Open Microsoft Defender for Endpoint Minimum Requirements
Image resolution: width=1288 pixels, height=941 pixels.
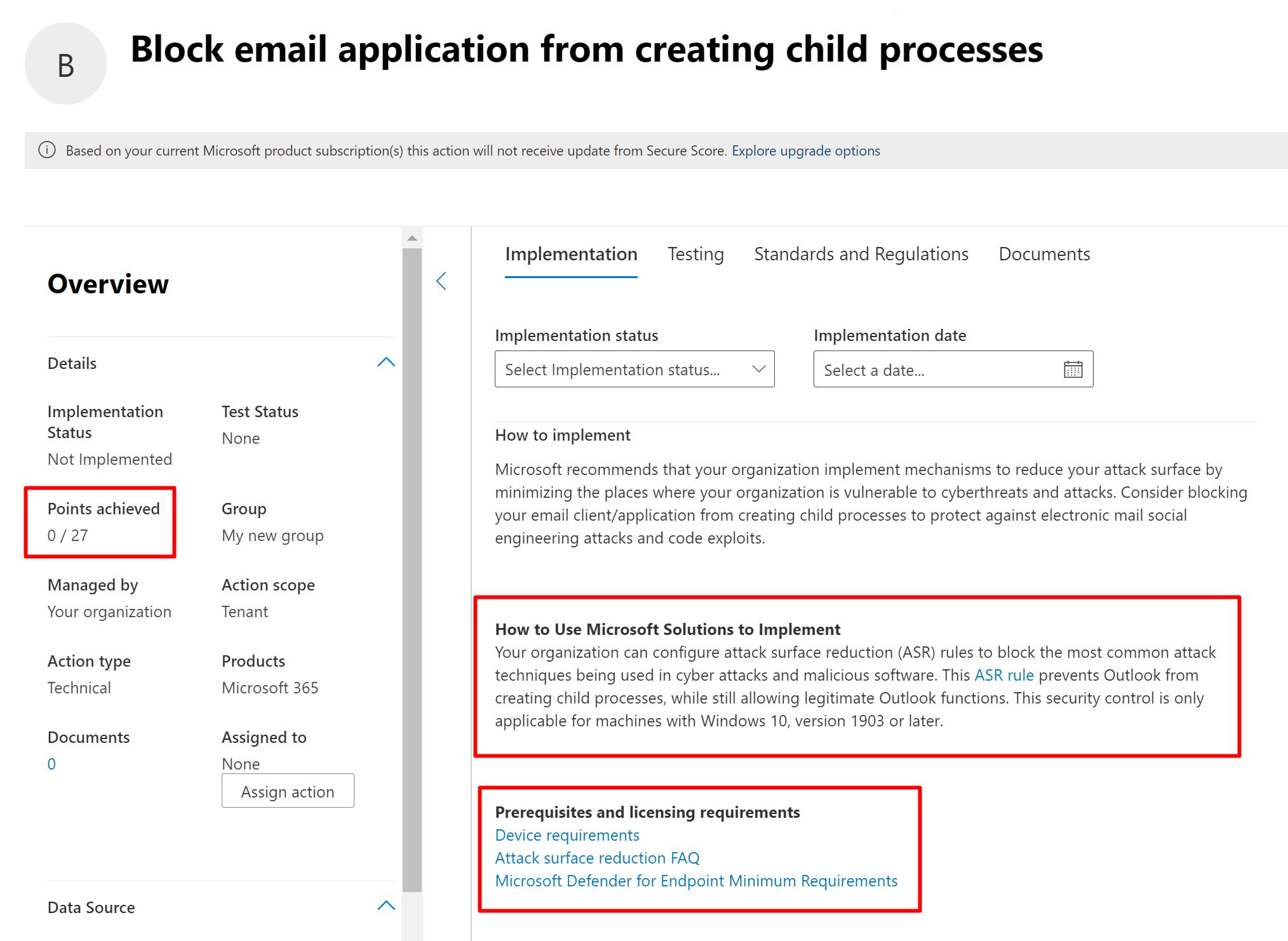pos(695,881)
